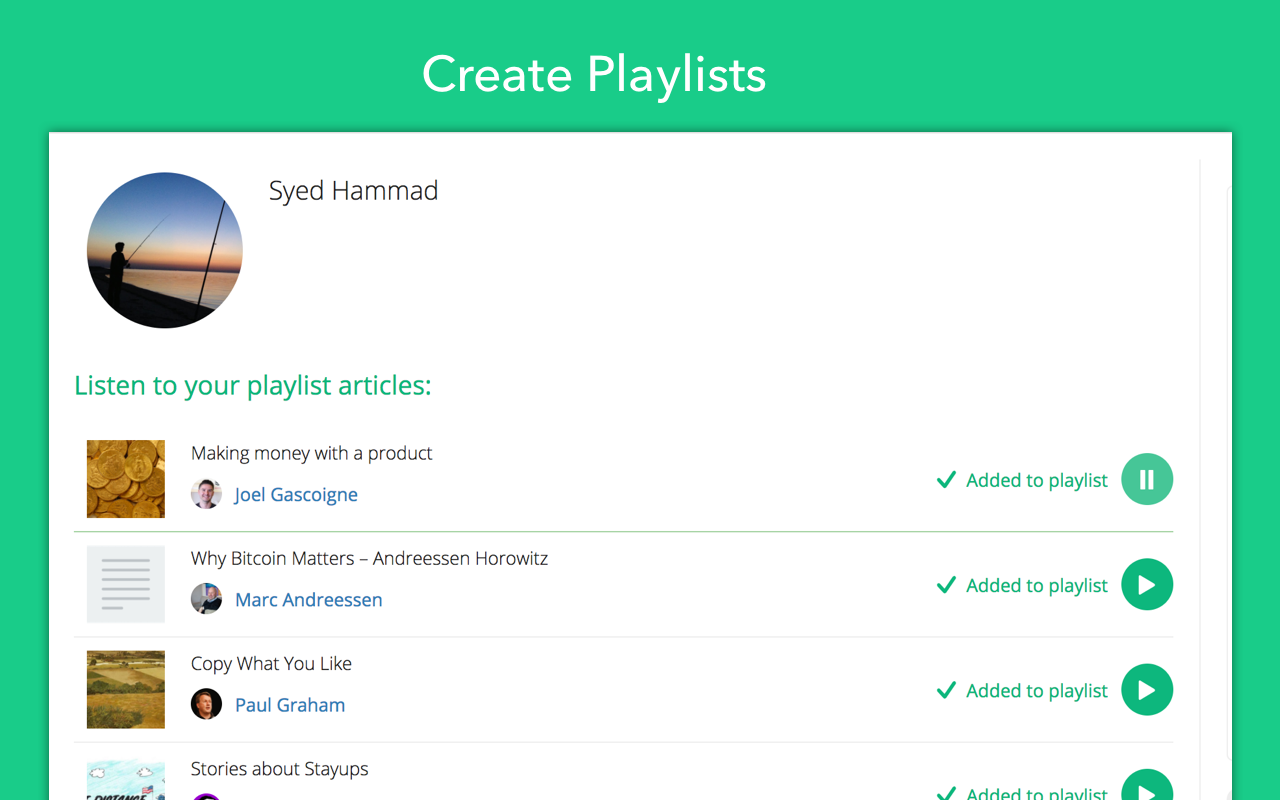
Task: Click Syed Hammad's profile picture
Action: 165,250
